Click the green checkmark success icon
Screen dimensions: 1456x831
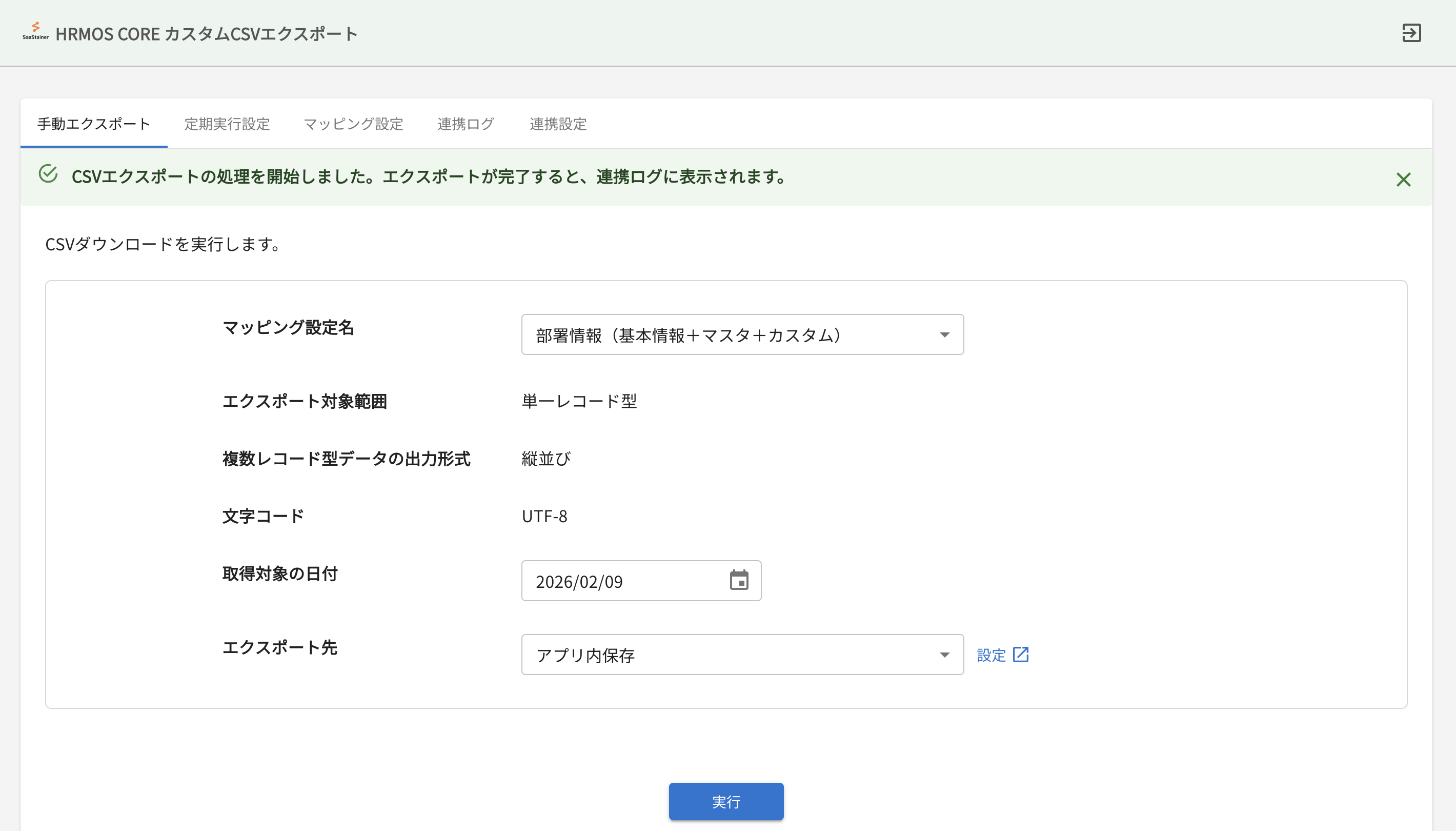coord(49,174)
